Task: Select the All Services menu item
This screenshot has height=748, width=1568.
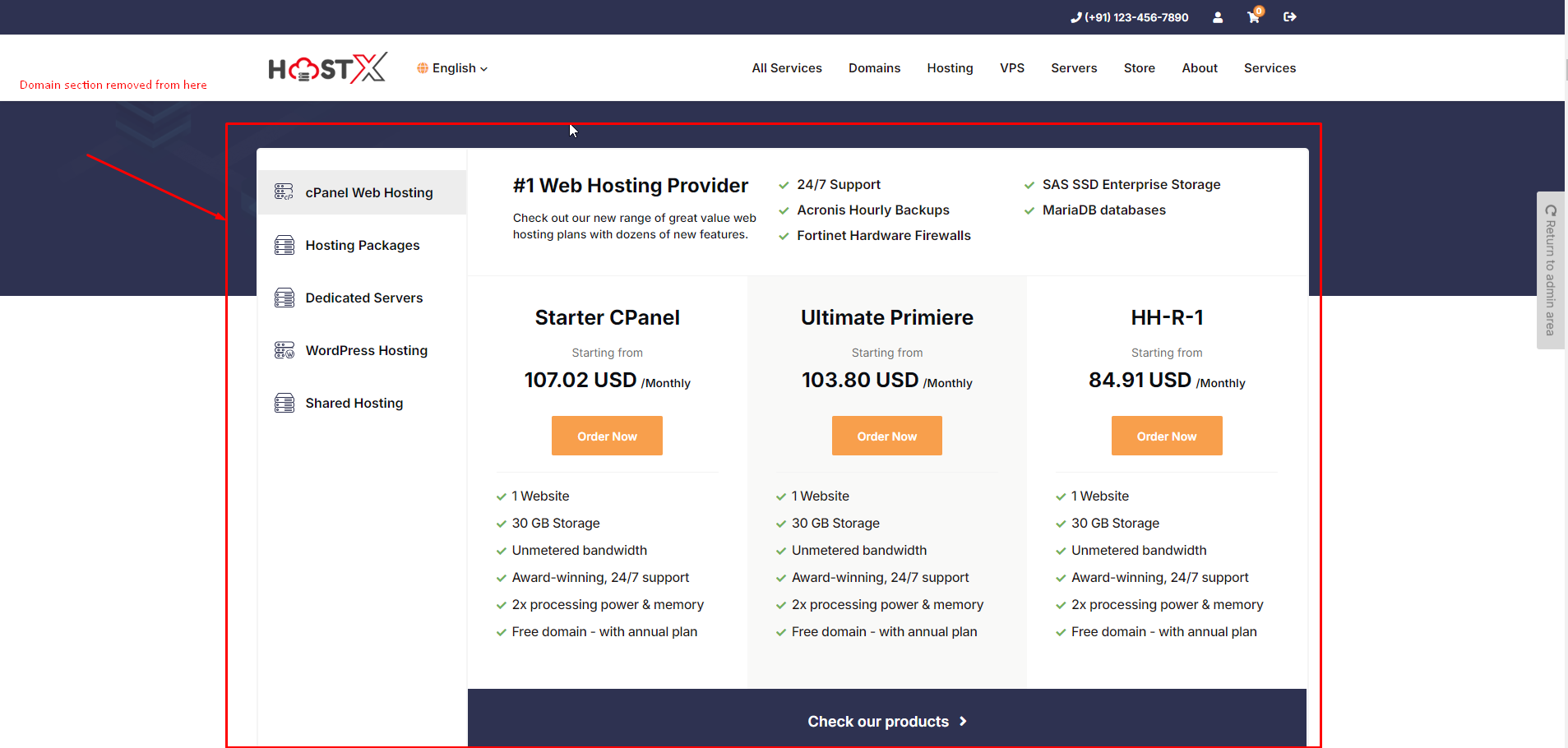Action: (786, 68)
